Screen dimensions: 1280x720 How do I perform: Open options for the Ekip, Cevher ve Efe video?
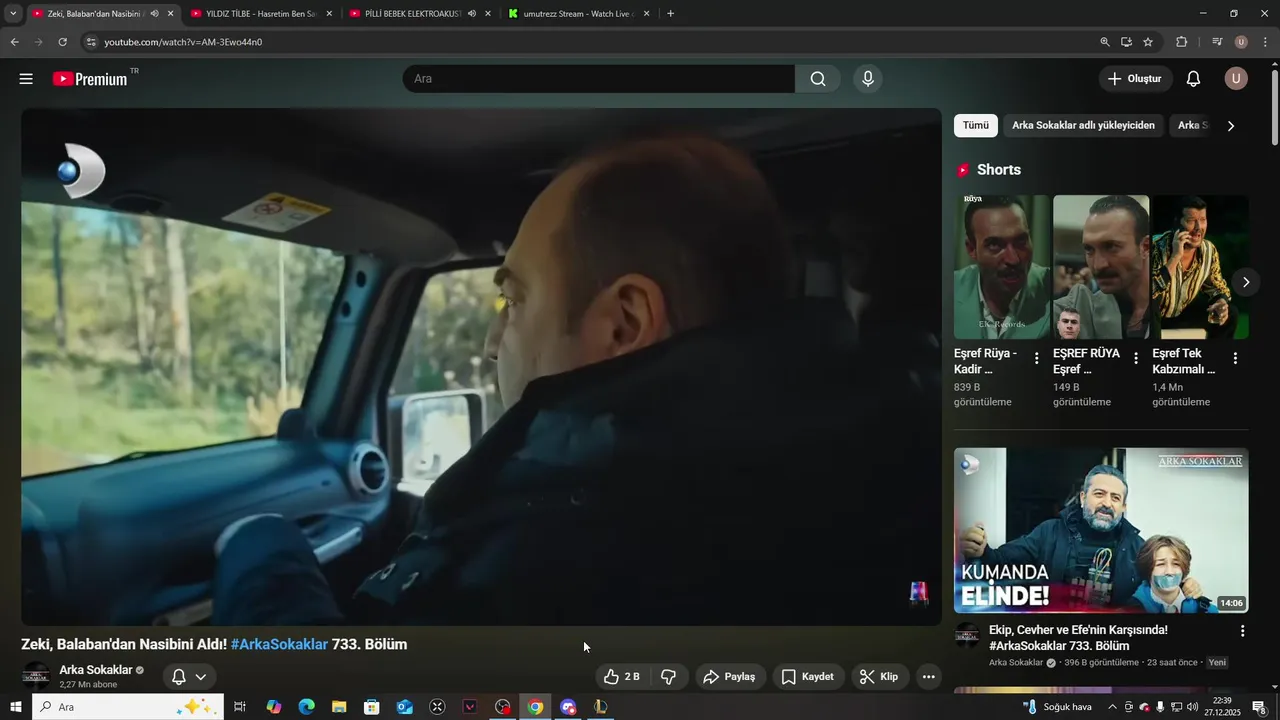pos(1242,632)
